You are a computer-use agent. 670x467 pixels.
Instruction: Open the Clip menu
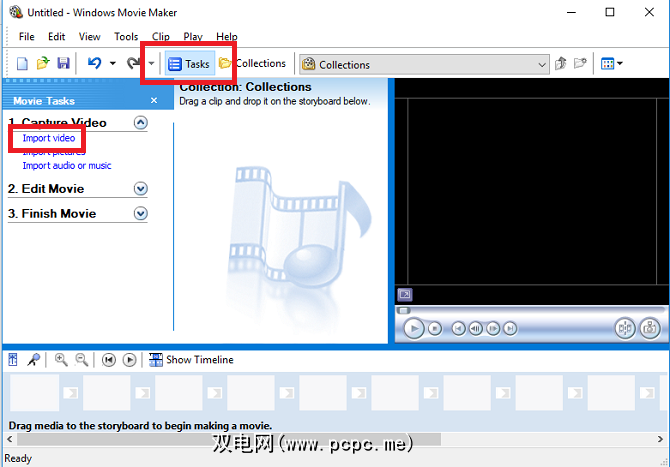coord(161,37)
